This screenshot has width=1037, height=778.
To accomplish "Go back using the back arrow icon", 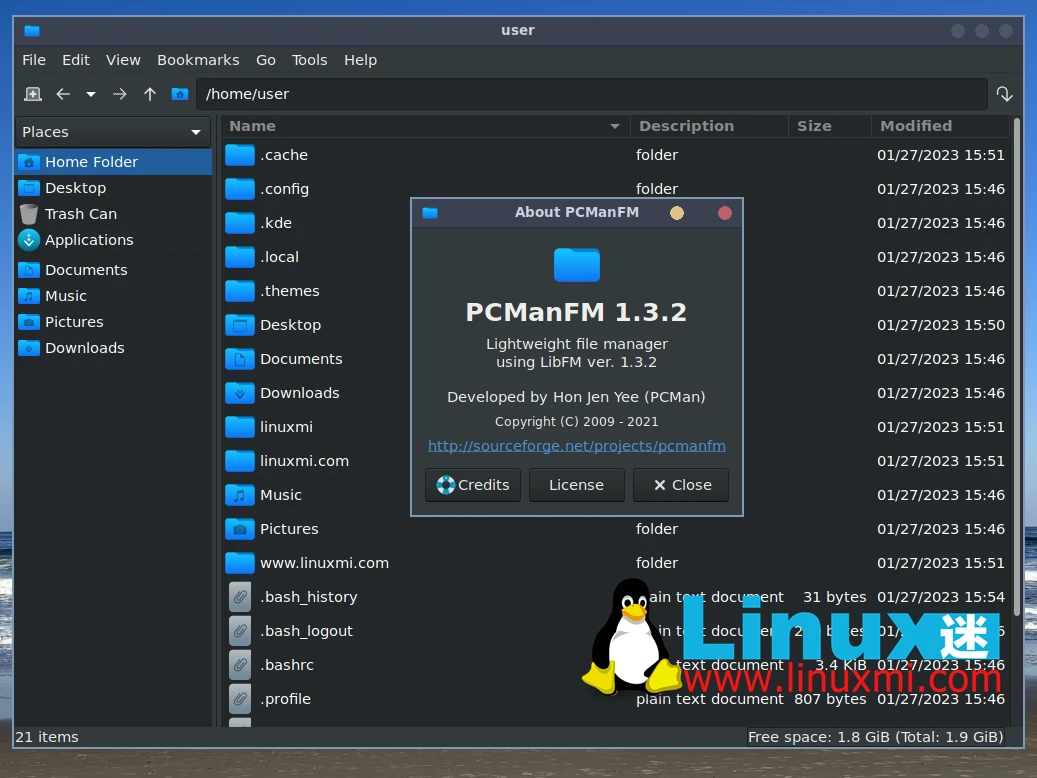I will pyautogui.click(x=62, y=93).
